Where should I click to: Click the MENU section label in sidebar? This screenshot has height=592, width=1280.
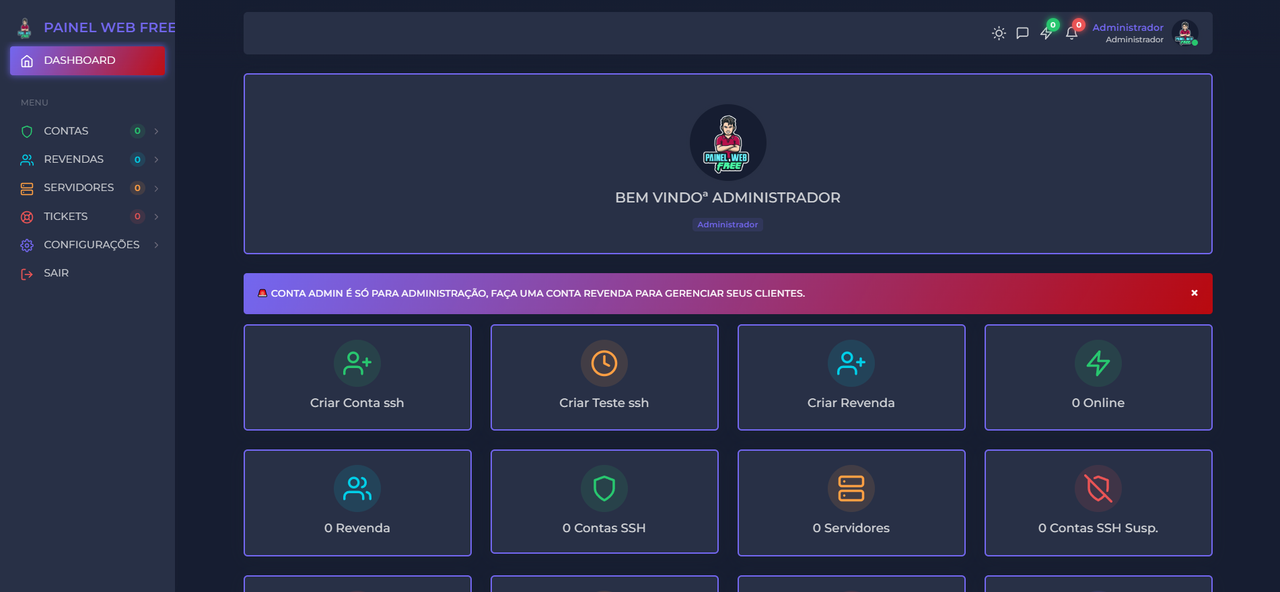click(35, 103)
